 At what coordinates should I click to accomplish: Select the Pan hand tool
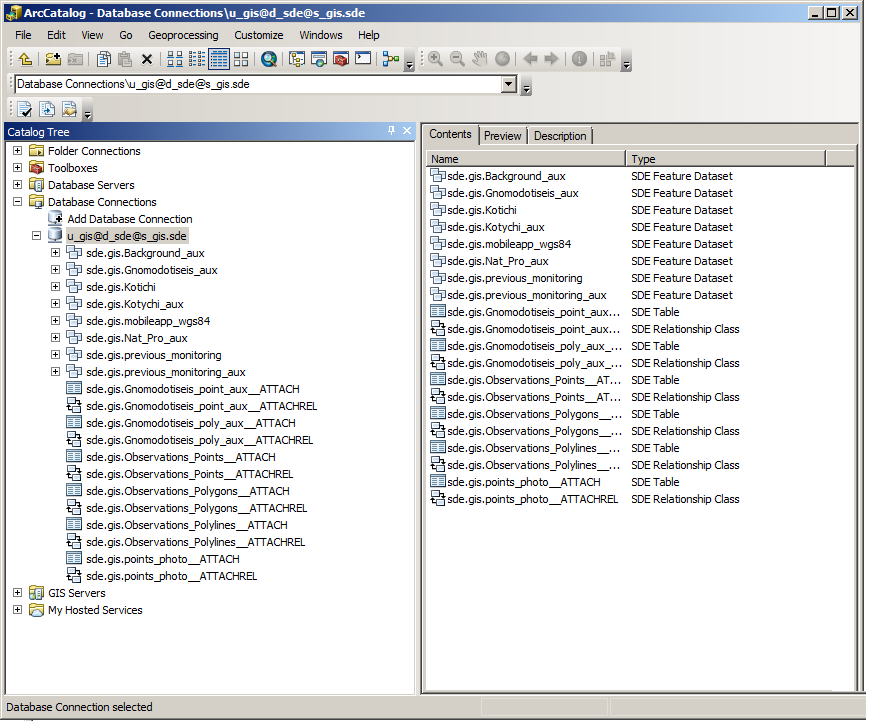[x=479, y=59]
